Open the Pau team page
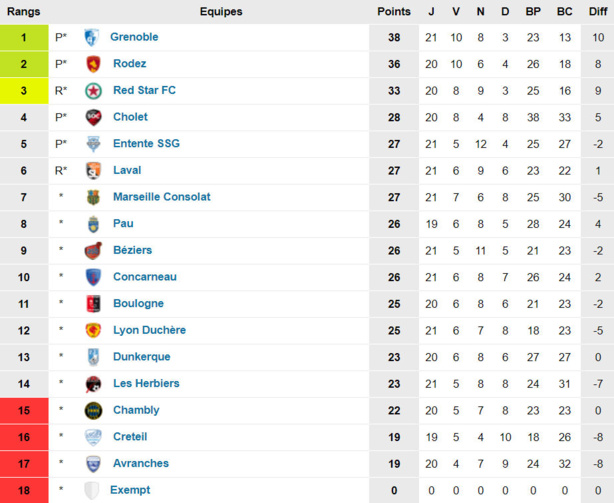The height and width of the screenshot is (503, 614). (x=123, y=224)
